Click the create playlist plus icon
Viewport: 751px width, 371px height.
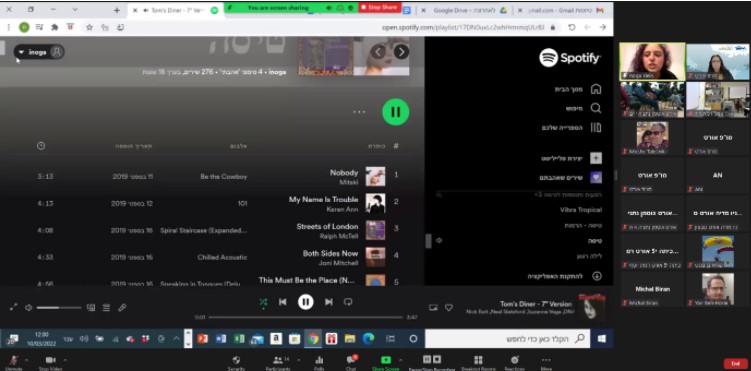click(x=596, y=158)
